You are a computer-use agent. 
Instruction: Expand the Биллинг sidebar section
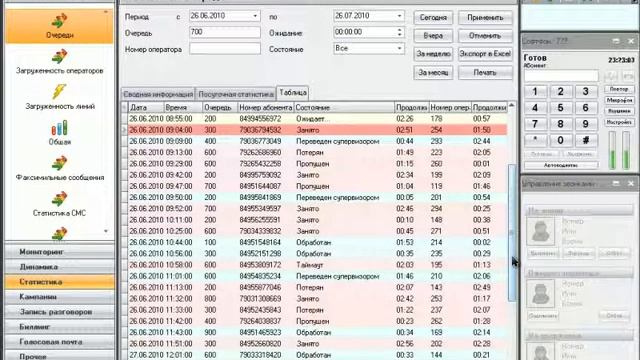60,327
